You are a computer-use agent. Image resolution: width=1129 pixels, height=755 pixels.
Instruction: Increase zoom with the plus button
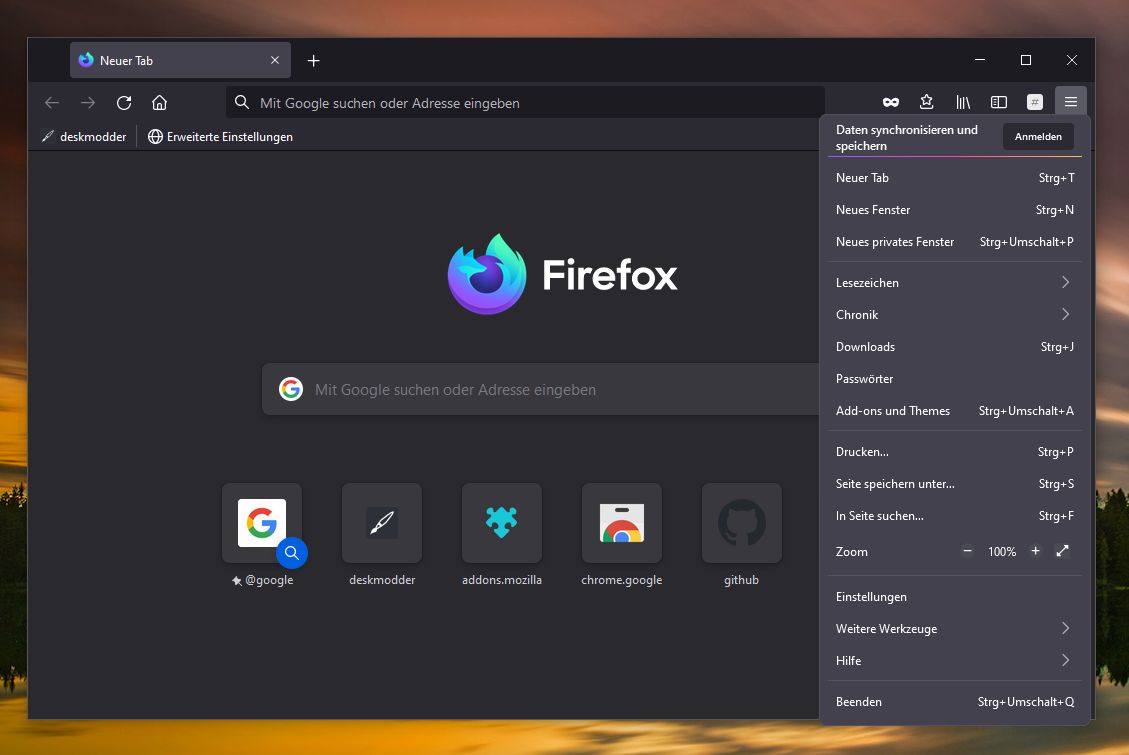pyautogui.click(x=1035, y=551)
